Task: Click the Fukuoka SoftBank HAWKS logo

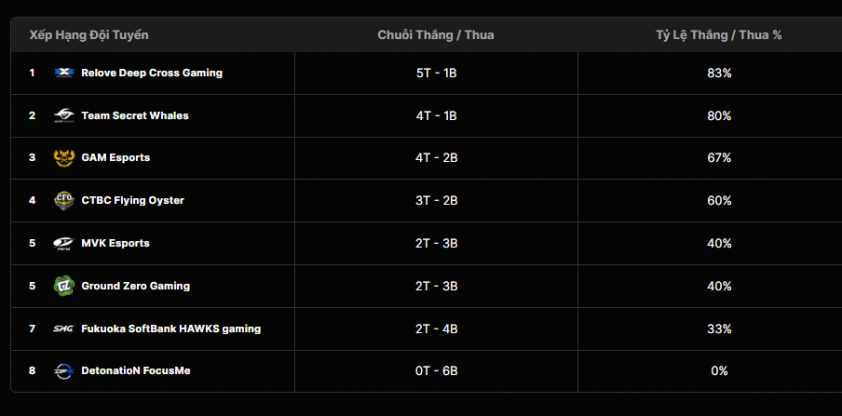Action: (64, 328)
